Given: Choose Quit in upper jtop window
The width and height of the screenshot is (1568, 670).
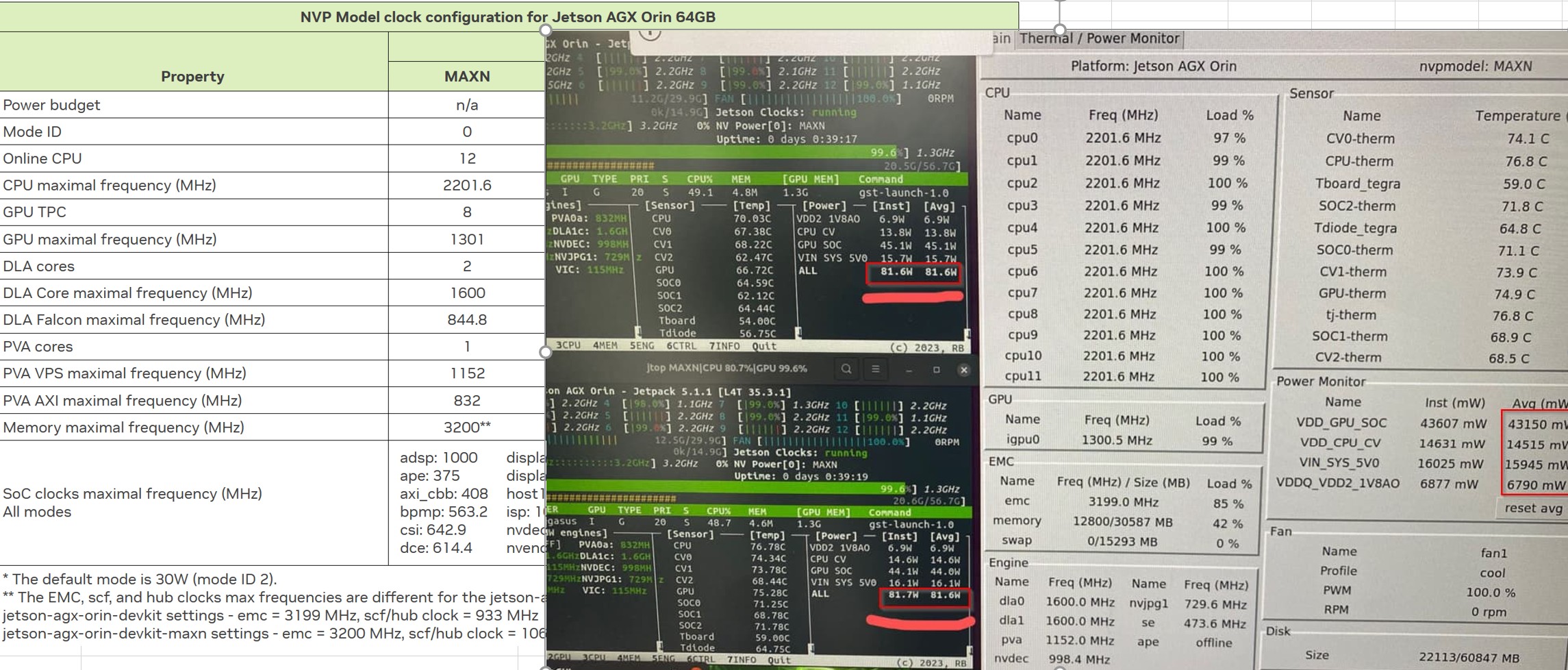Looking at the screenshot, I should 764,346.
